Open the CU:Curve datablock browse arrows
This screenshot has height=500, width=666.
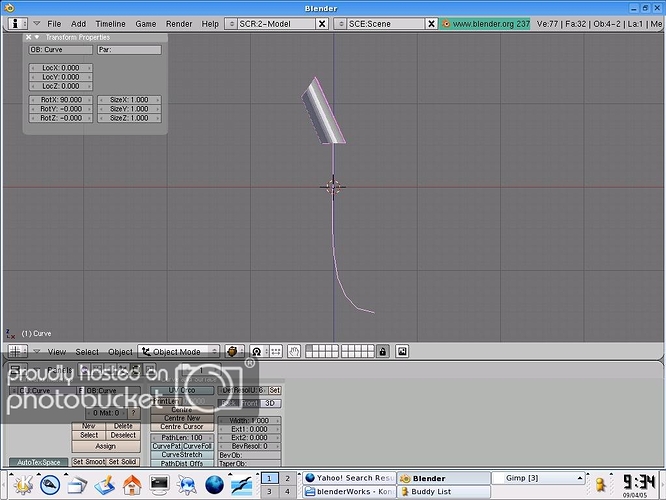(x=13, y=390)
